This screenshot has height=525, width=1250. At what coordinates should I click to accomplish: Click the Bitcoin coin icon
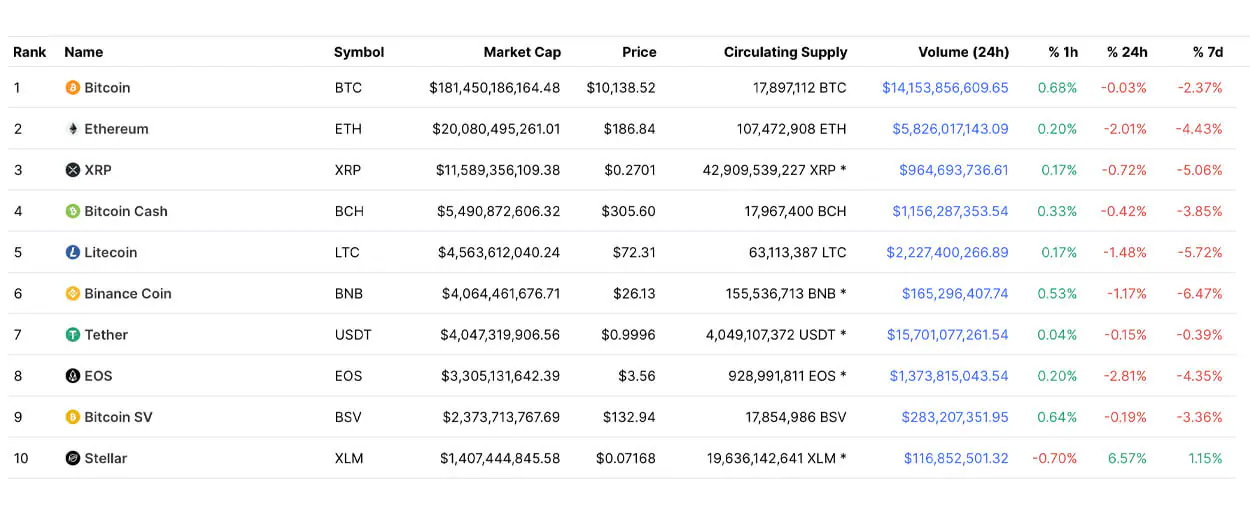tap(72, 88)
